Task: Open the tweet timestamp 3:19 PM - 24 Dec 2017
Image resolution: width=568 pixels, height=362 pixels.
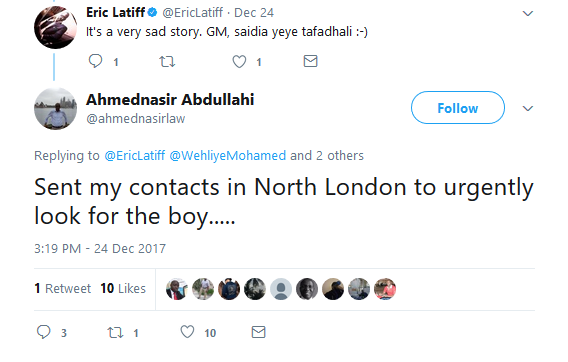Action: pos(100,249)
